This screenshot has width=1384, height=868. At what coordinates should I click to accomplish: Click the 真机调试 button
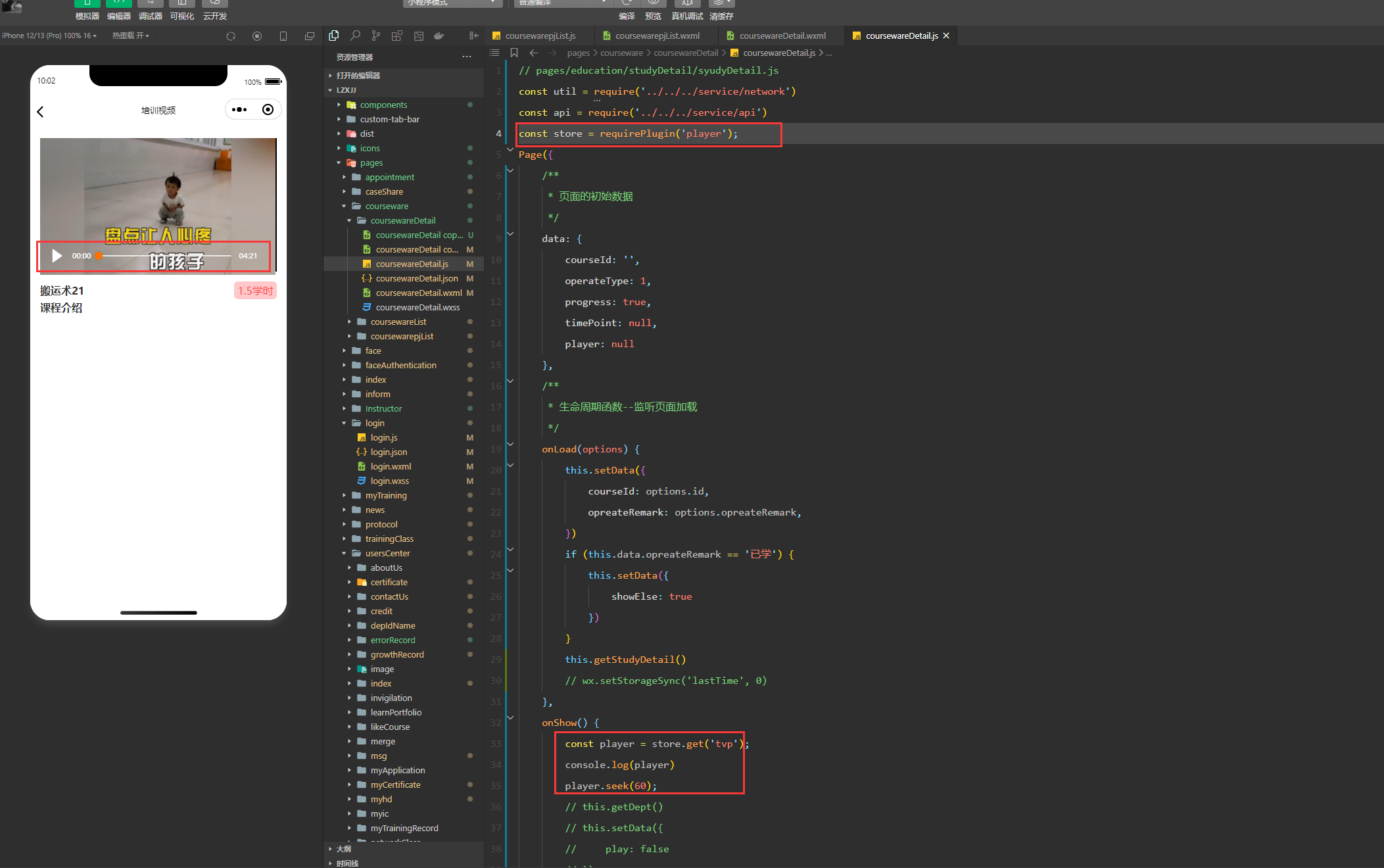click(x=687, y=10)
